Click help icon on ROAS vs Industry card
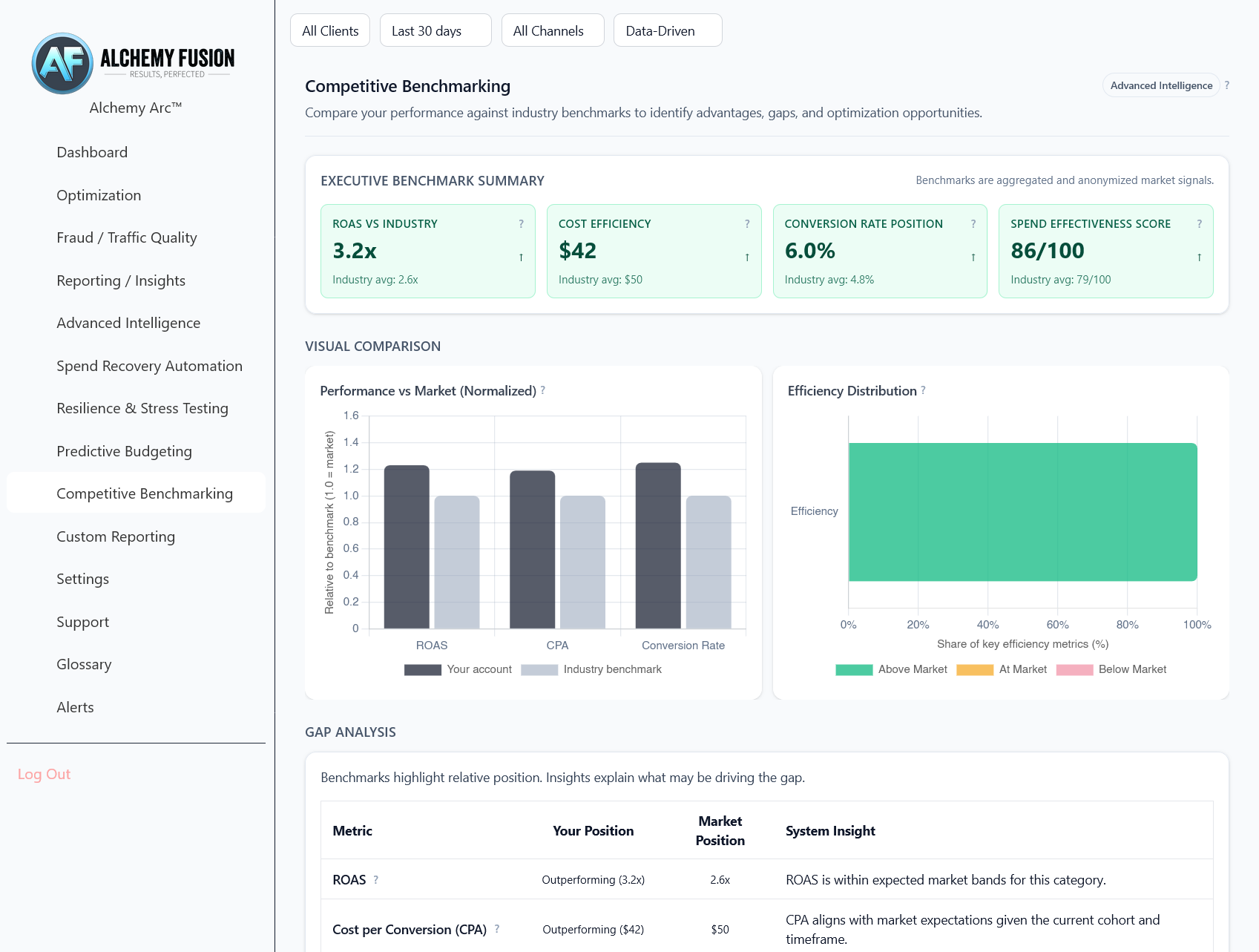This screenshot has width=1259, height=952. pos(521,224)
